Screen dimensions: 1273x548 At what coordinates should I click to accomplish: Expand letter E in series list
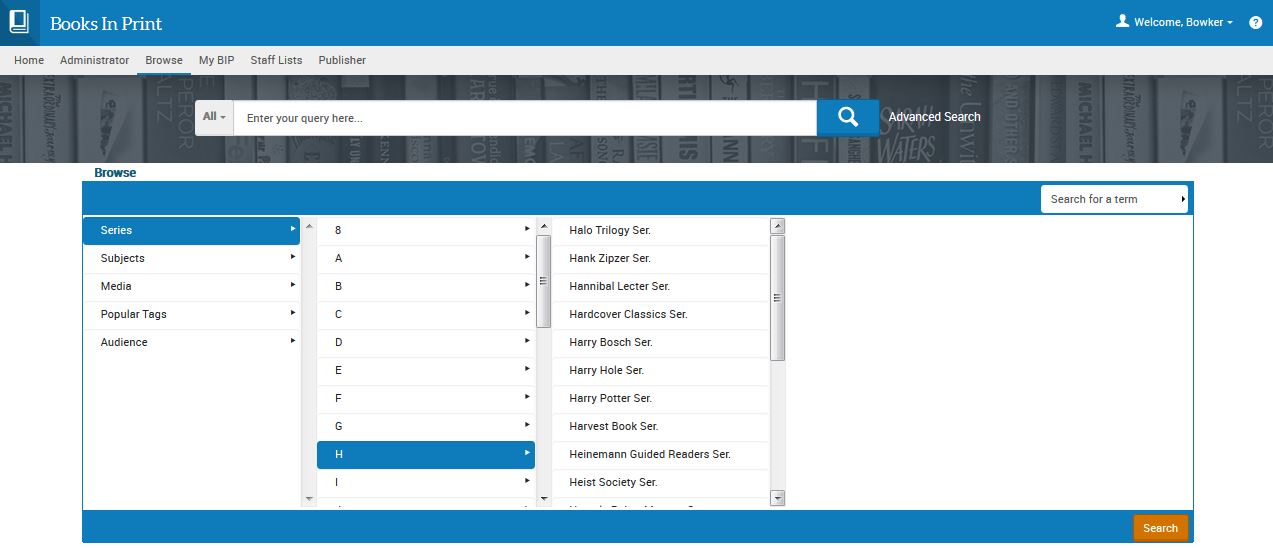(426, 370)
